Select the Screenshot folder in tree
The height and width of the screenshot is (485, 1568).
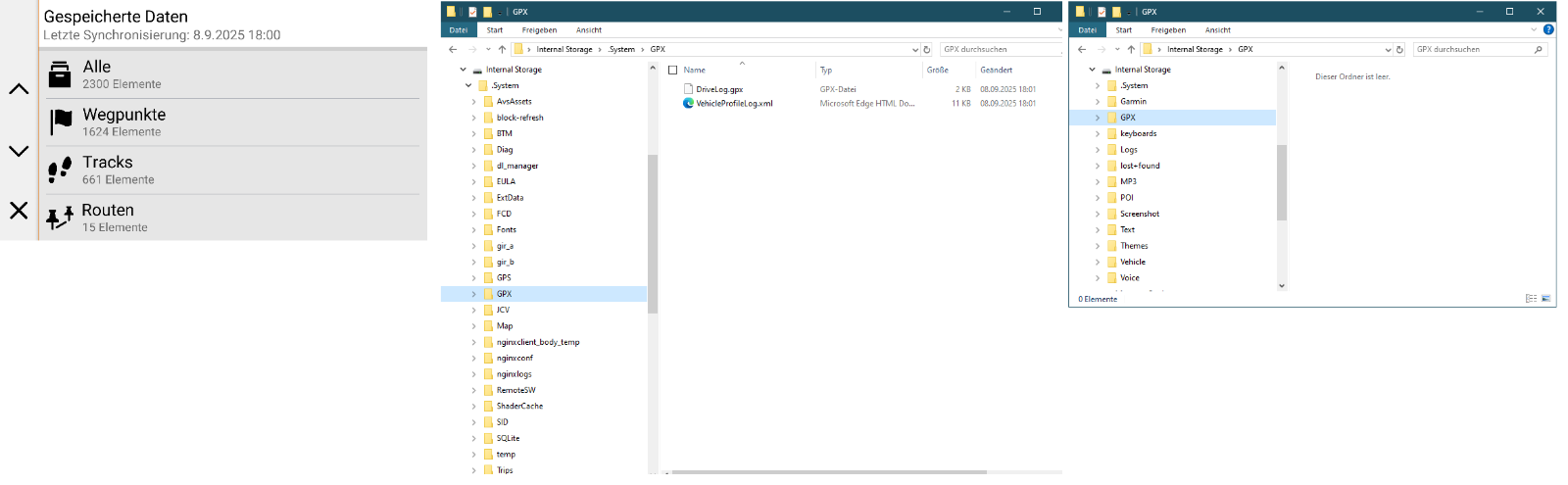click(x=1140, y=214)
